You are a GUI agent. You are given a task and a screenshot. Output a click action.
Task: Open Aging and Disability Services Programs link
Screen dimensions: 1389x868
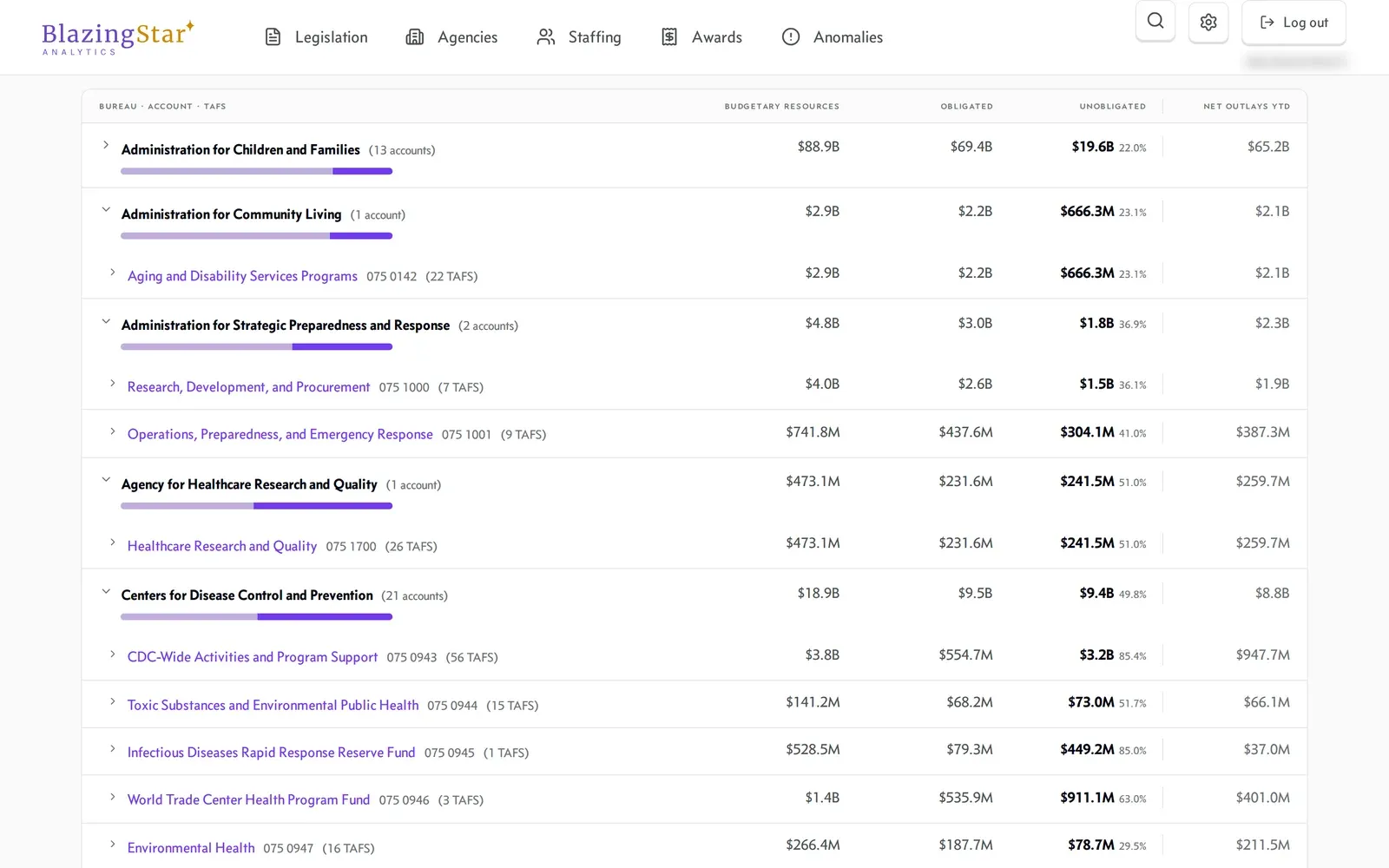242,276
